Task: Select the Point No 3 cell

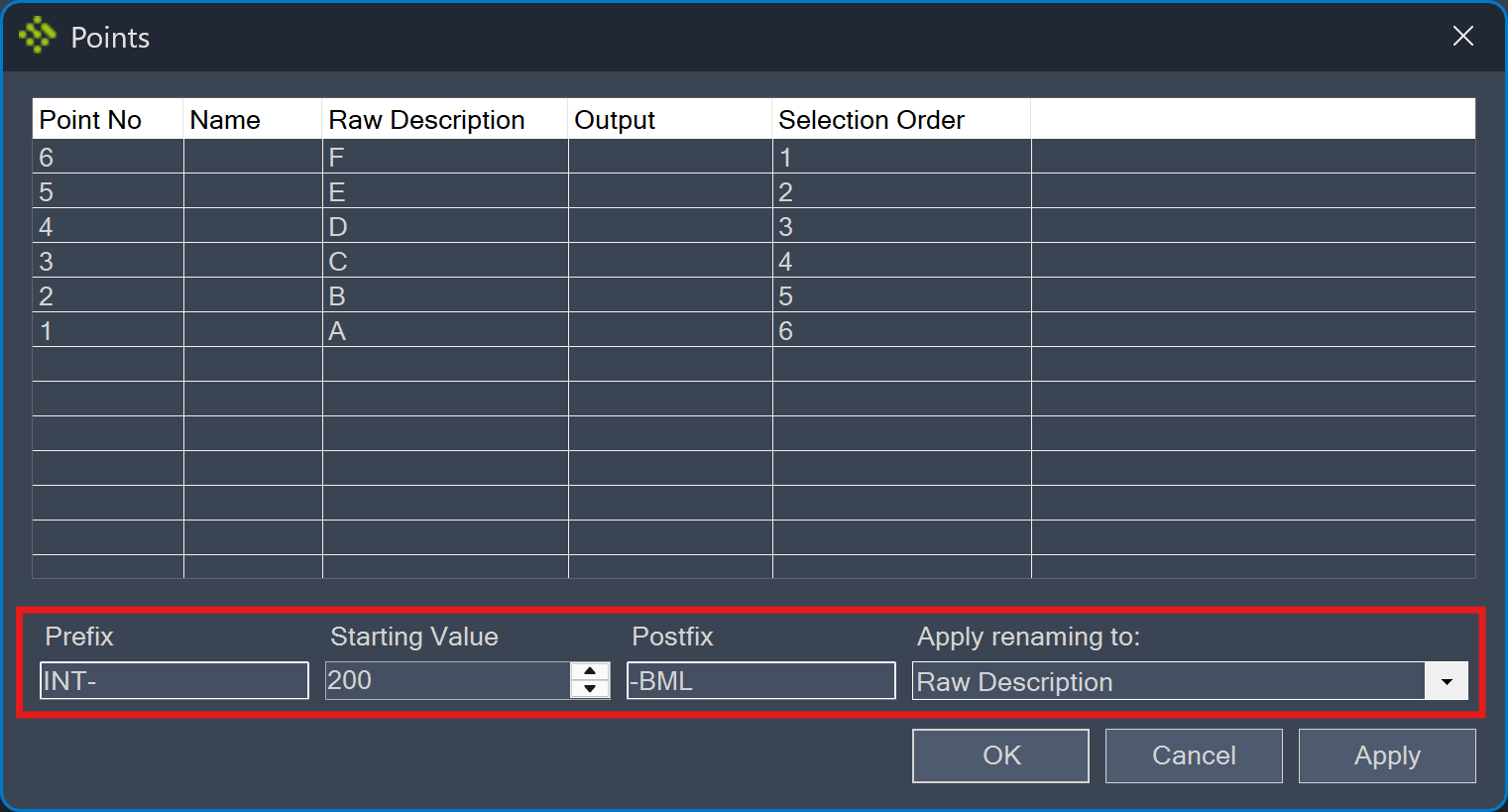Action: click(x=108, y=261)
